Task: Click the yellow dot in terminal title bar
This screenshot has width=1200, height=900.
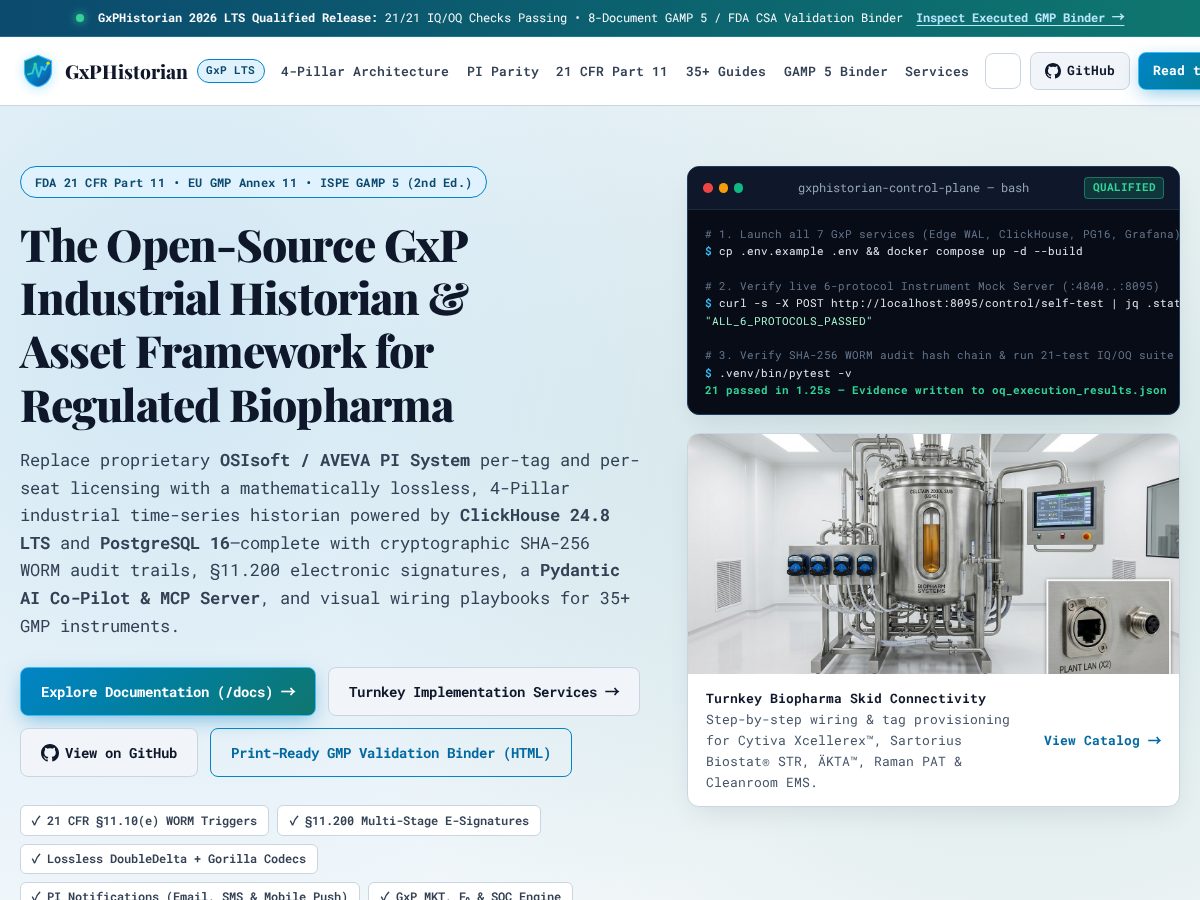Action: point(723,188)
